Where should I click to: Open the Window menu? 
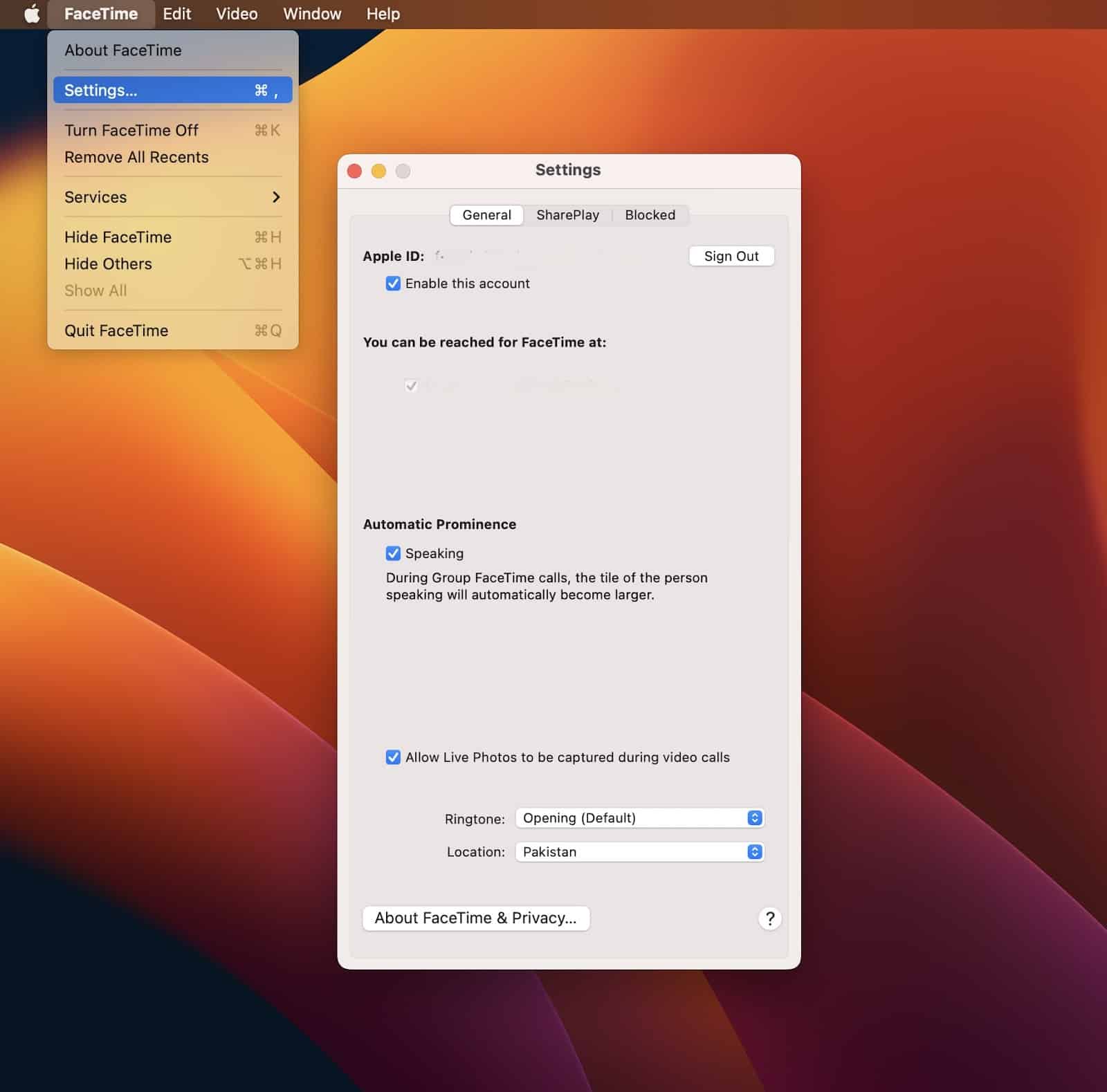[x=312, y=14]
